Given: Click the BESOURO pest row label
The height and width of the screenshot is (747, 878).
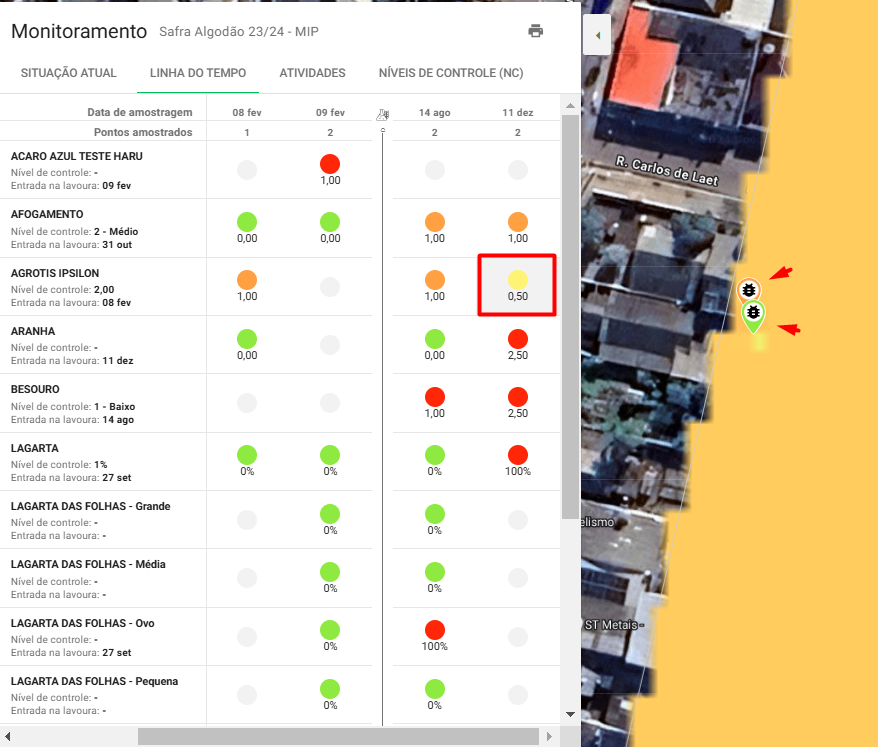Looking at the screenshot, I should coord(35,389).
